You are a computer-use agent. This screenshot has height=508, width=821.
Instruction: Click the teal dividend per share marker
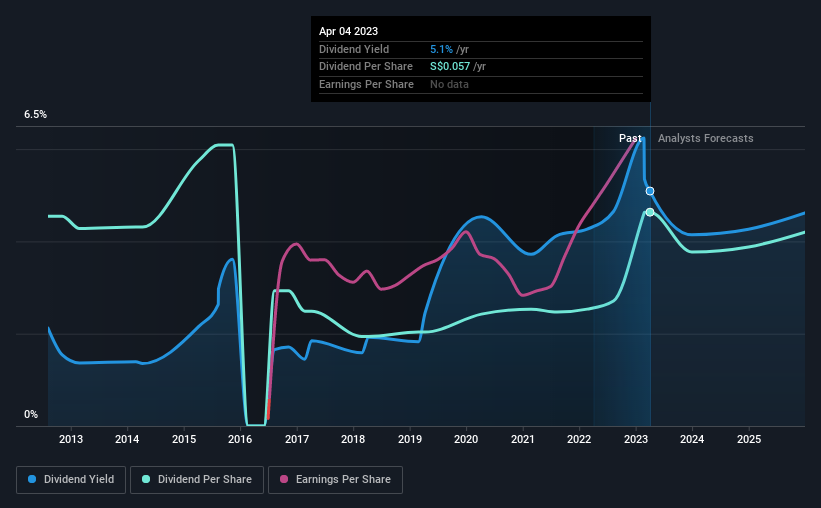[x=650, y=212]
